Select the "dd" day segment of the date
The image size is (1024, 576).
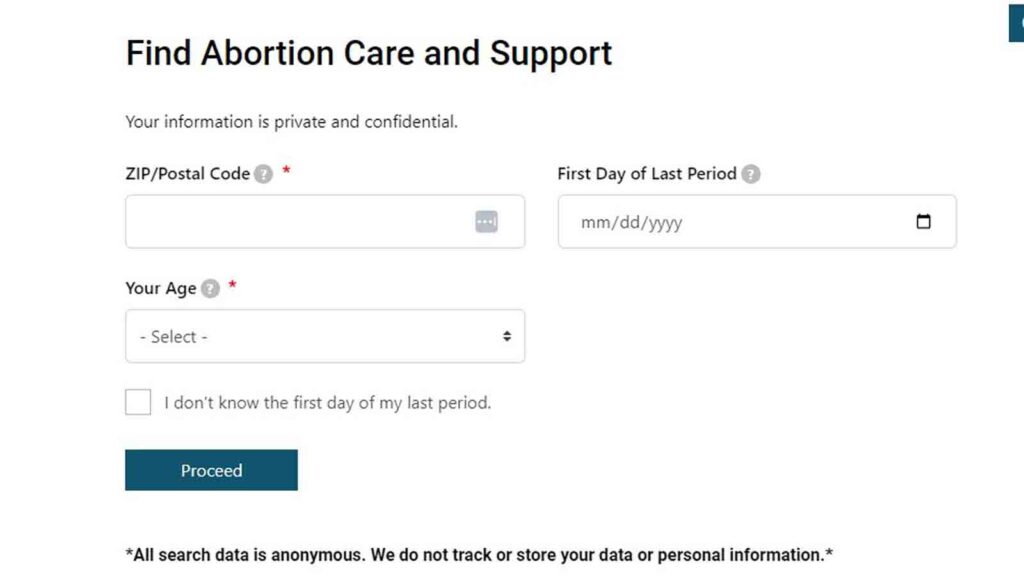pos(629,223)
